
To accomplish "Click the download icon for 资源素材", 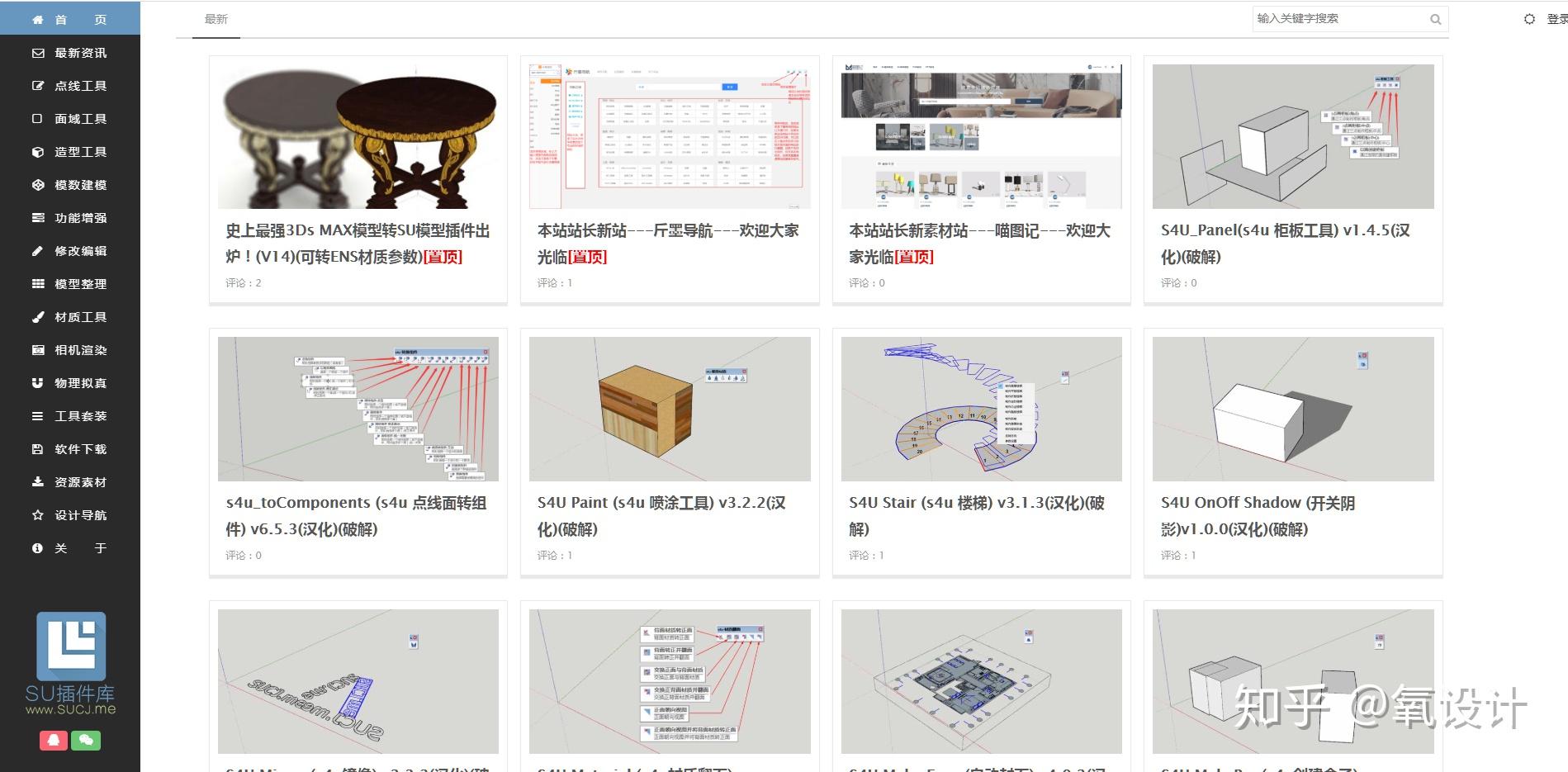I will (37, 482).
